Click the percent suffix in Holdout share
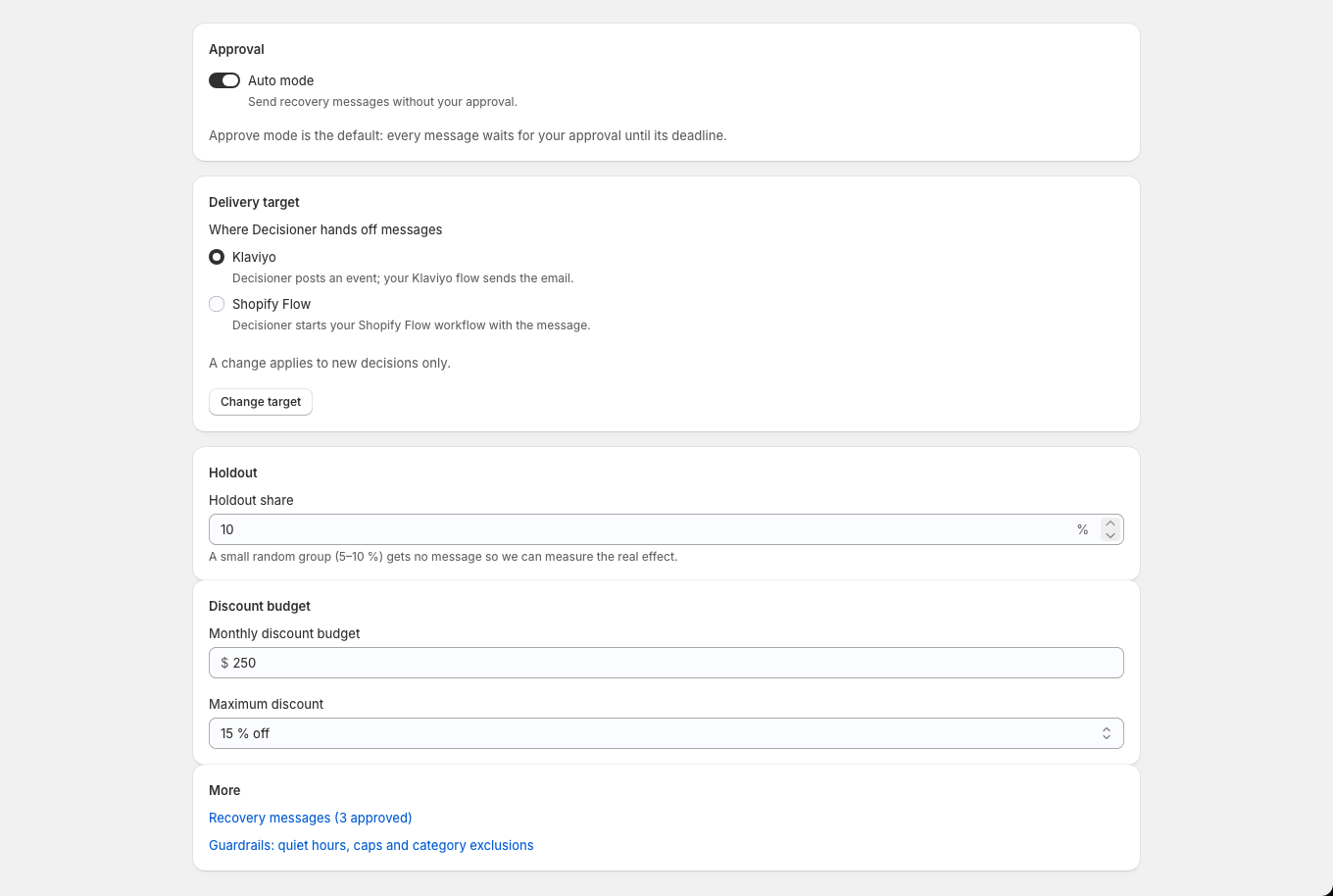The image size is (1333, 896). [x=1082, y=529]
